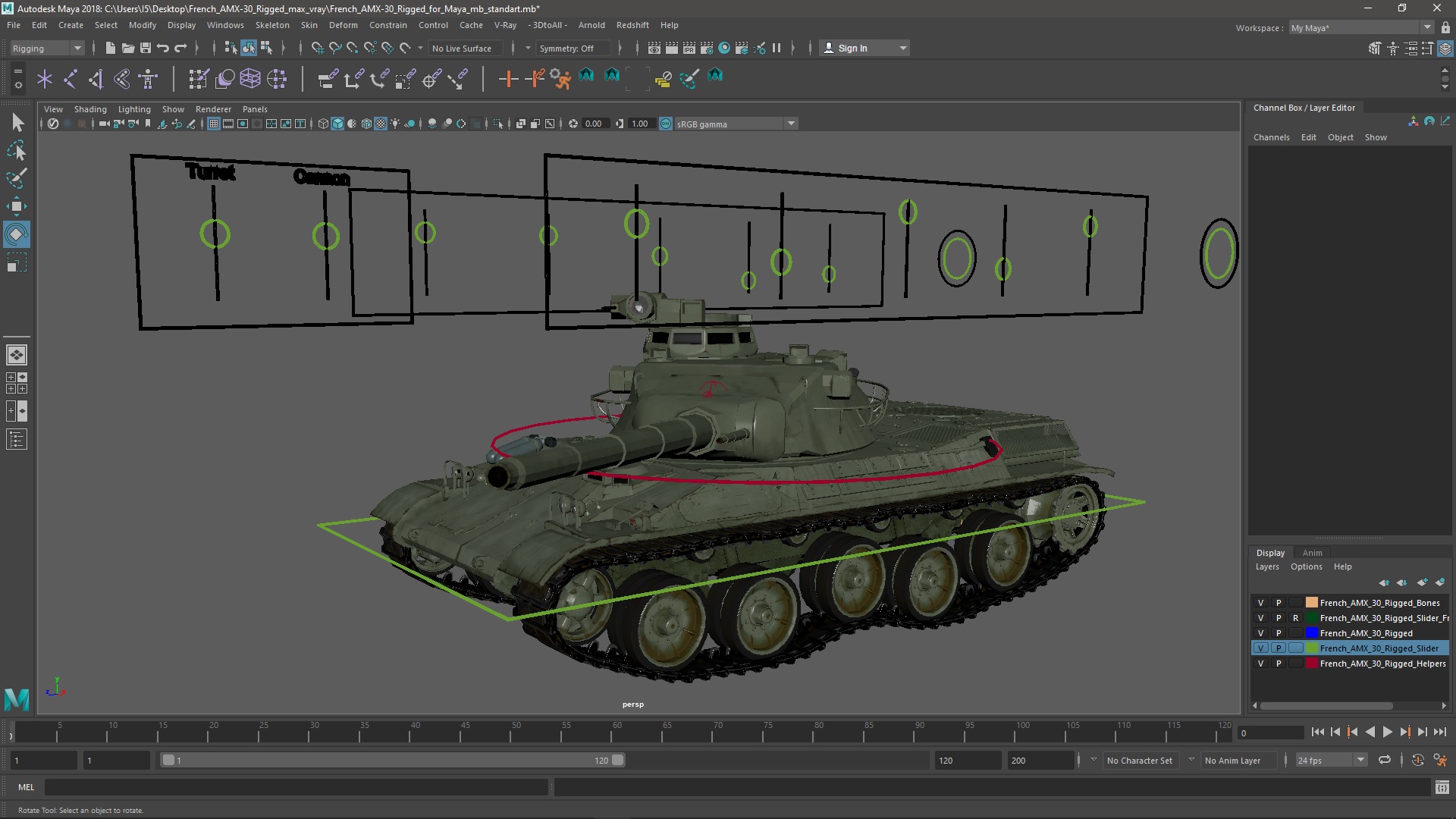Open the Symmetry Off options dropdown
Screen dimensions: 1456x819
(x=528, y=48)
